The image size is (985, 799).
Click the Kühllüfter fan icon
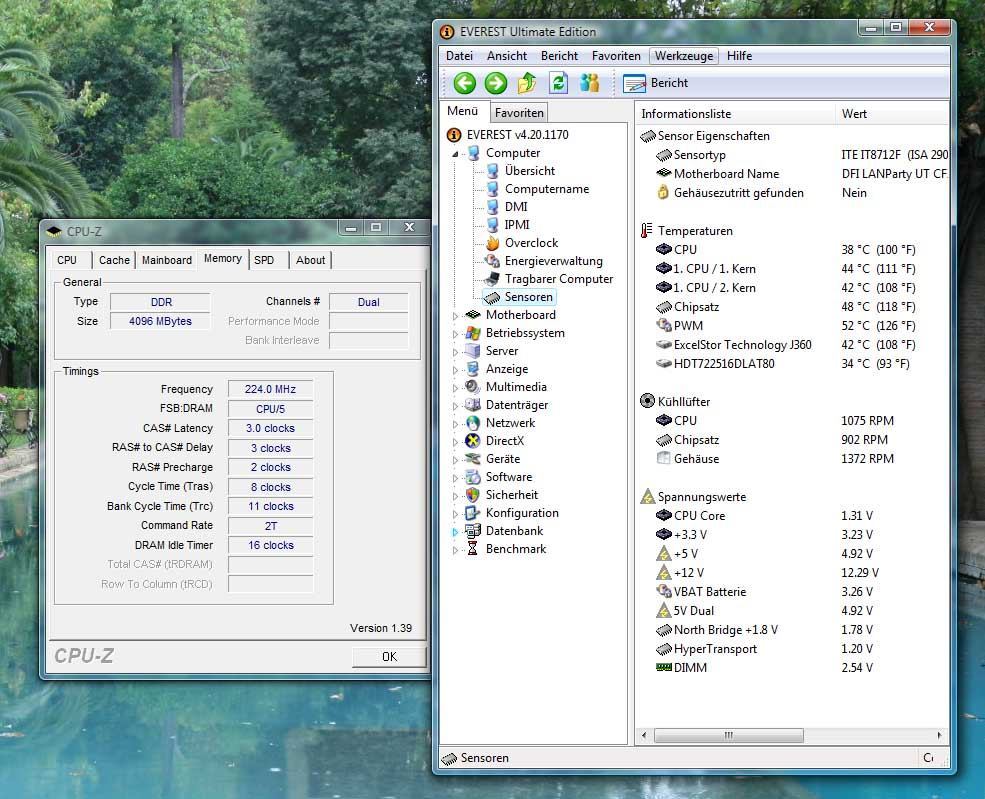[648, 401]
